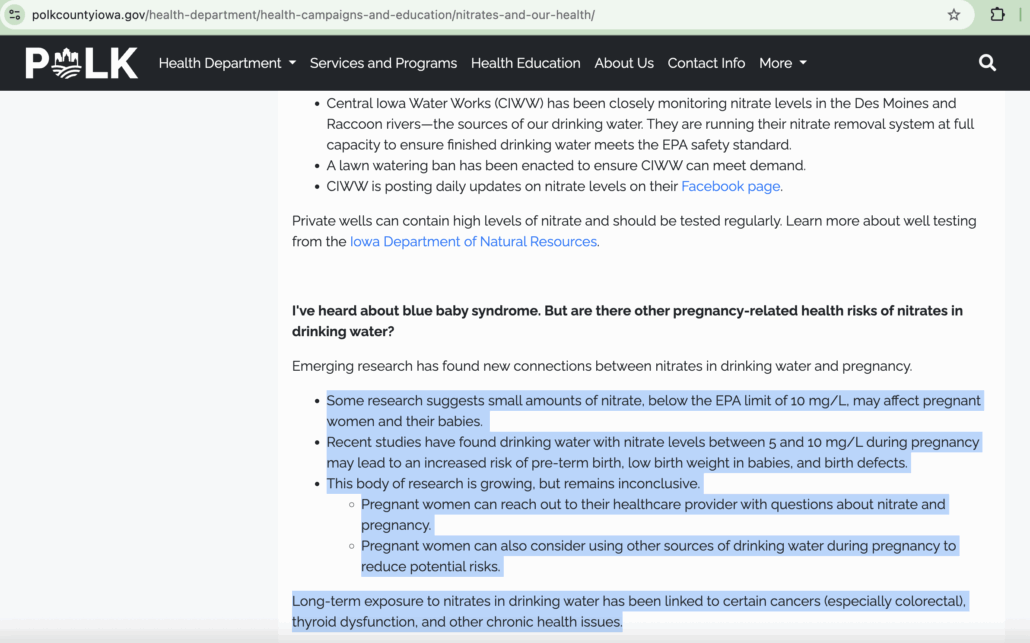Click the paragraph about long-term nitrate exposure
The height and width of the screenshot is (643, 1030).
click(629, 611)
